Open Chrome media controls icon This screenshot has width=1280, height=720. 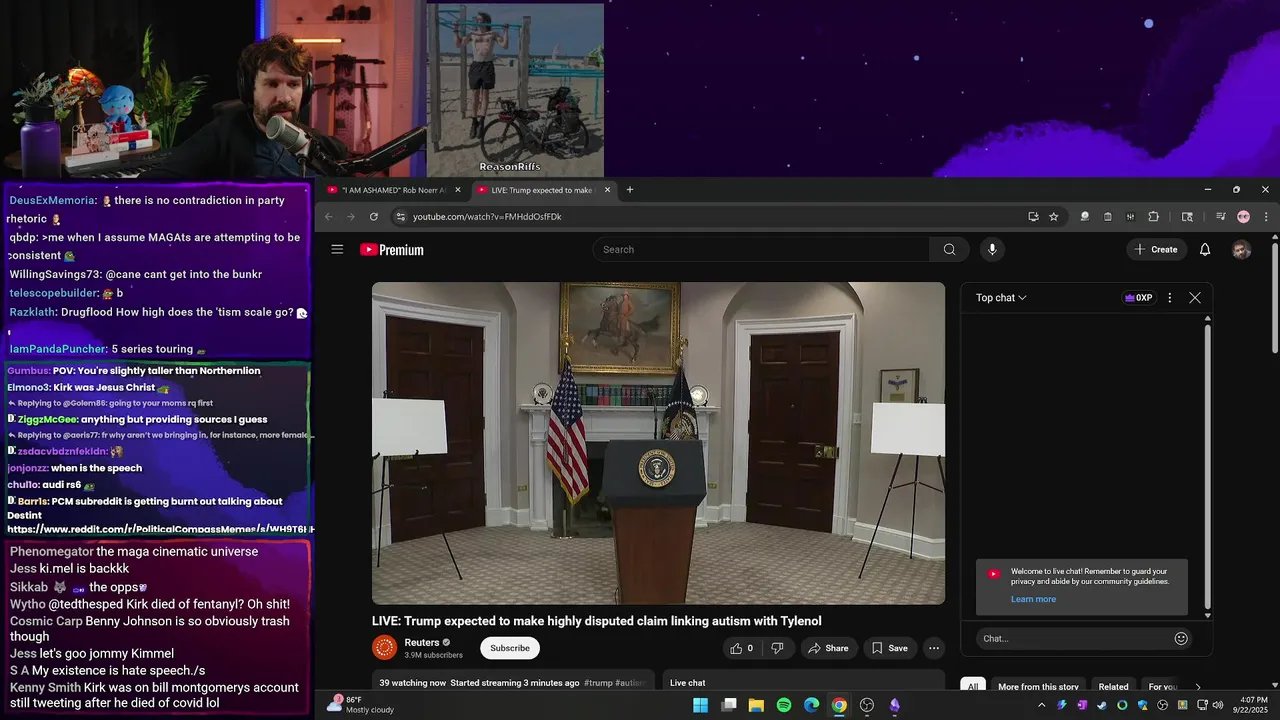coord(1221,216)
